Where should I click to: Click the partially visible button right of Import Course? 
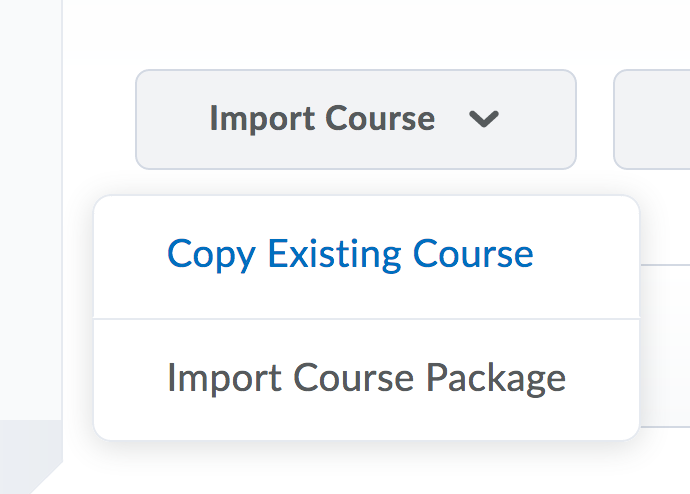point(652,119)
